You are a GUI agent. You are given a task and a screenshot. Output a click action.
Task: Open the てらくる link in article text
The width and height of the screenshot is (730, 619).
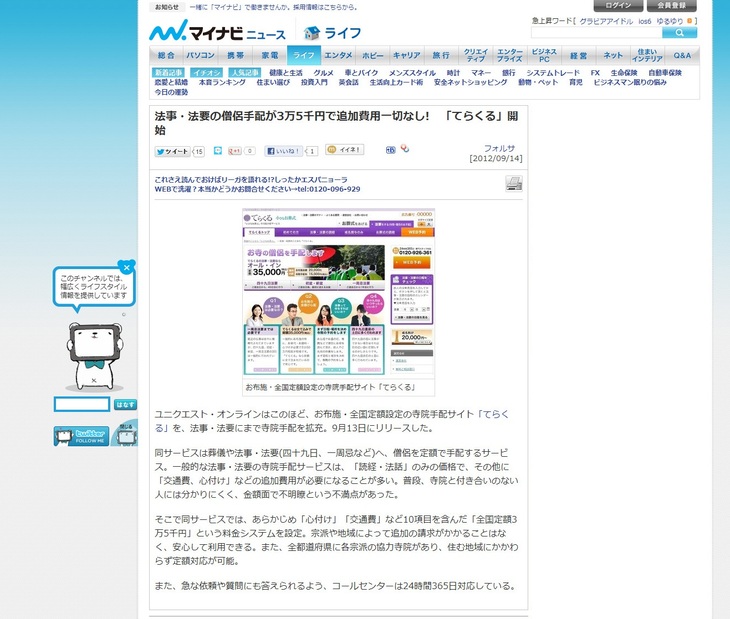tap(497, 413)
